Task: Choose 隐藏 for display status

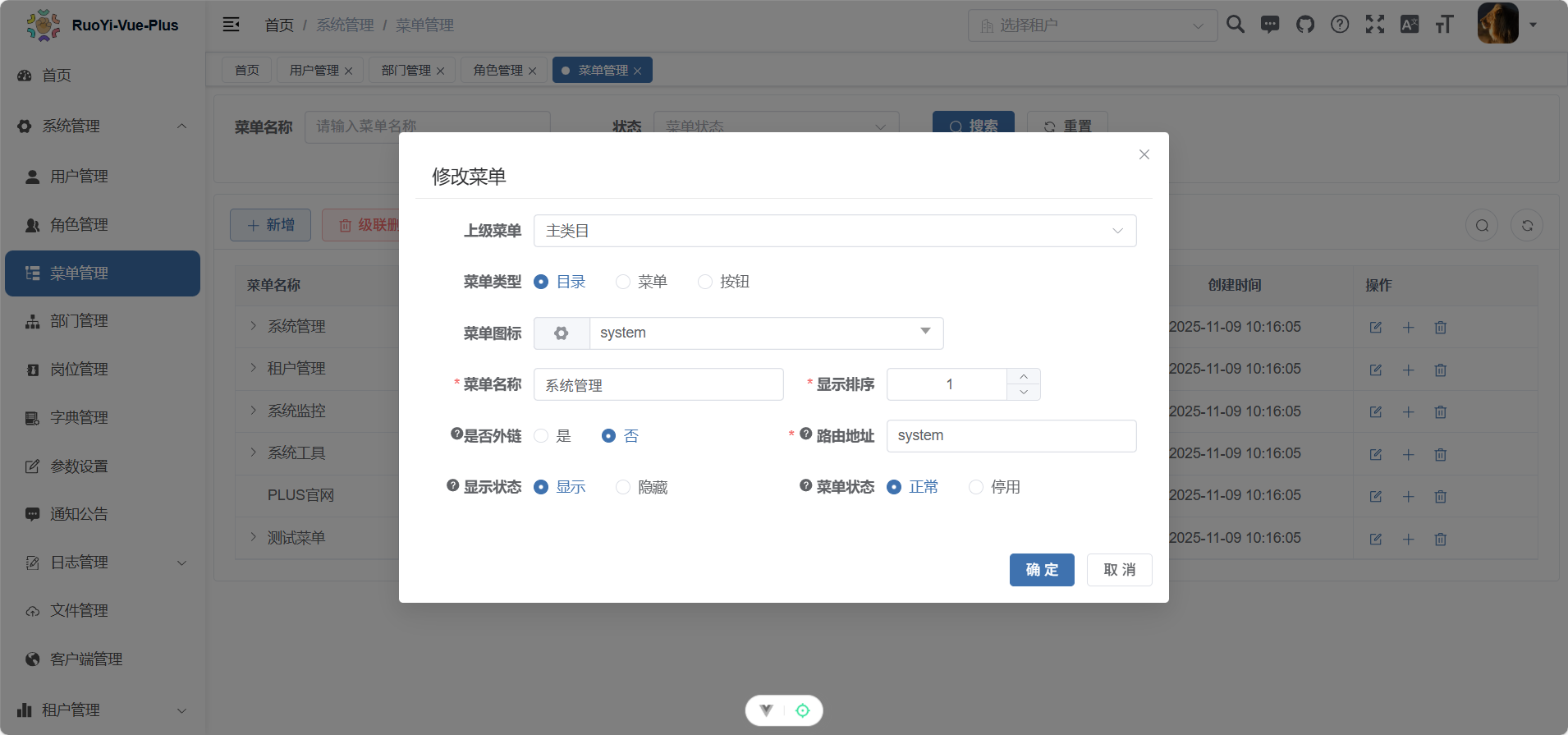Action: [x=623, y=487]
